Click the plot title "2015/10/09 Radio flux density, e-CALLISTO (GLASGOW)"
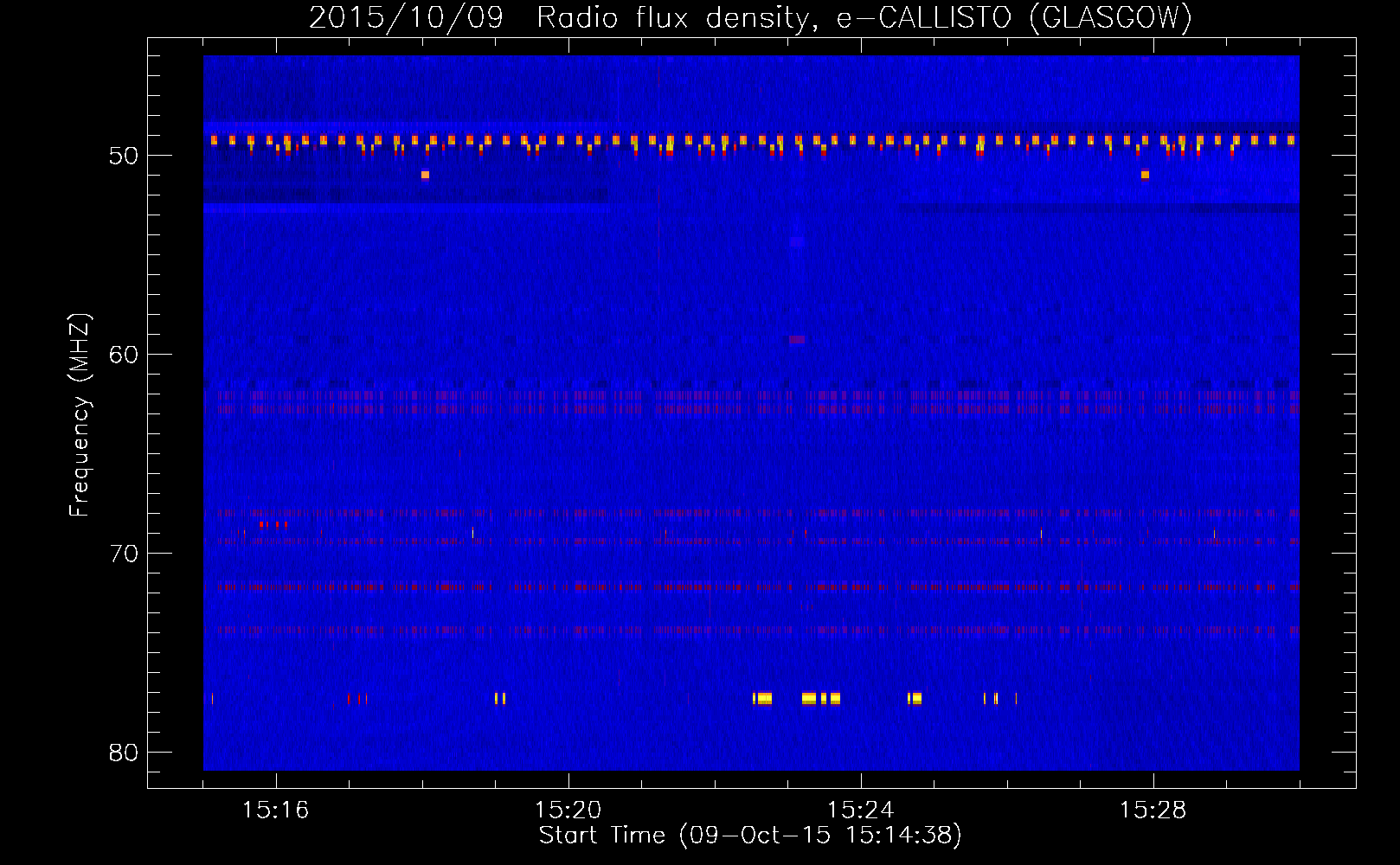1400x865 pixels. [x=750, y=17]
